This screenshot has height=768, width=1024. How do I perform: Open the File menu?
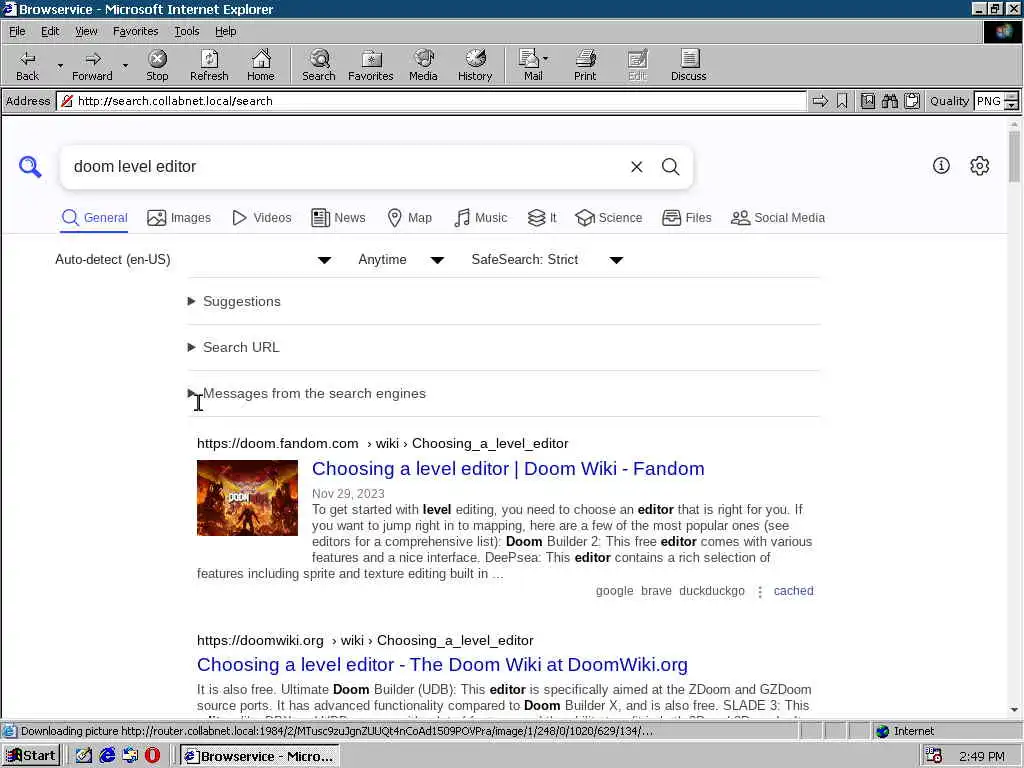tap(17, 31)
